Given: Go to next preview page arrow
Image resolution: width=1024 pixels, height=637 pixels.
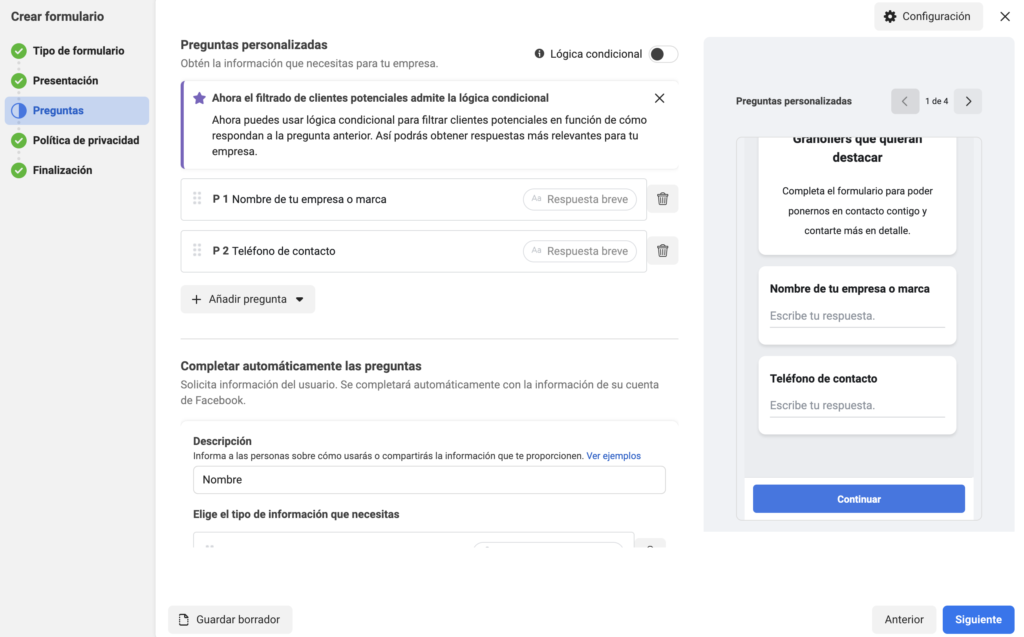Looking at the screenshot, I should pyautogui.click(x=968, y=101).
